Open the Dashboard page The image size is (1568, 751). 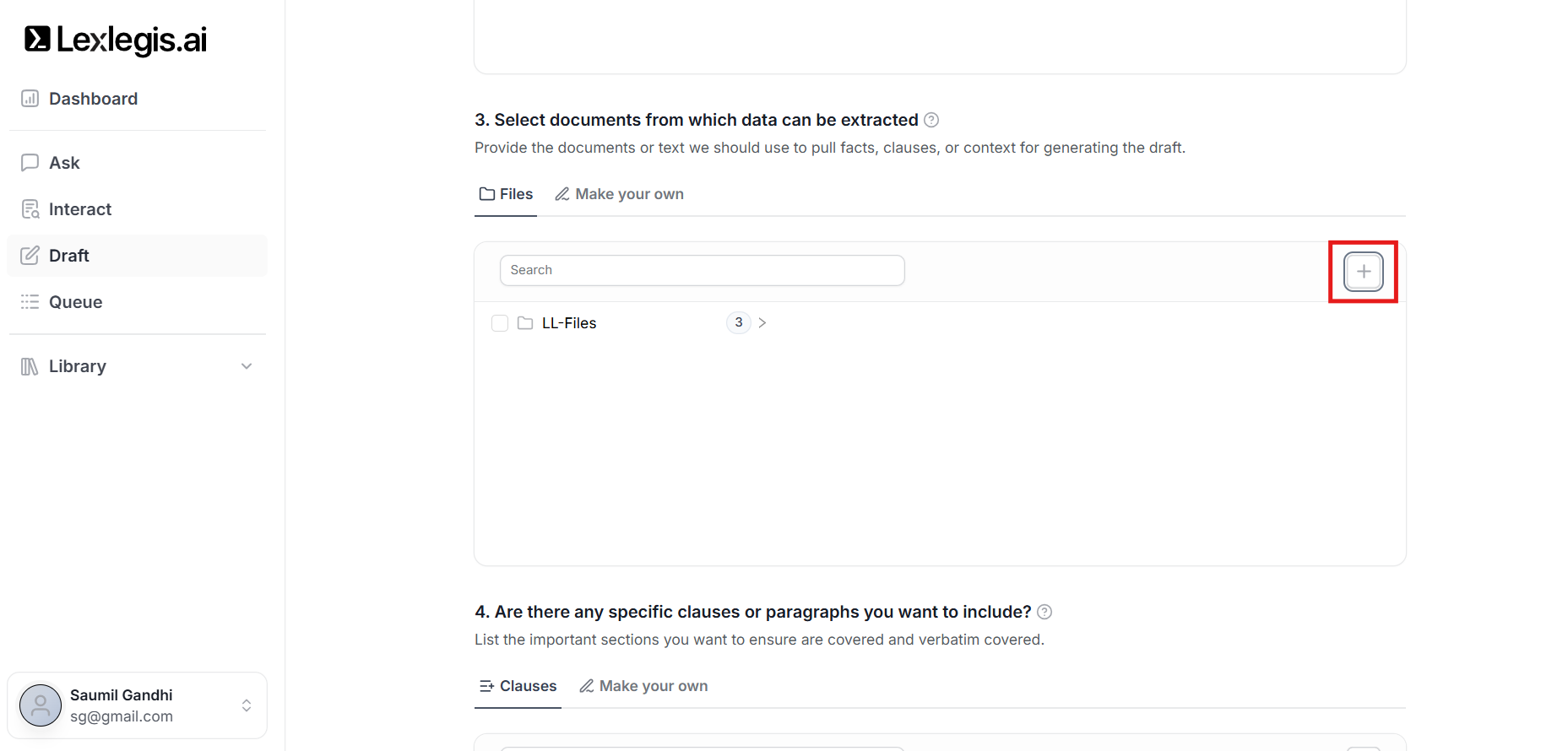pyautogui.click(x=93, y=99)
